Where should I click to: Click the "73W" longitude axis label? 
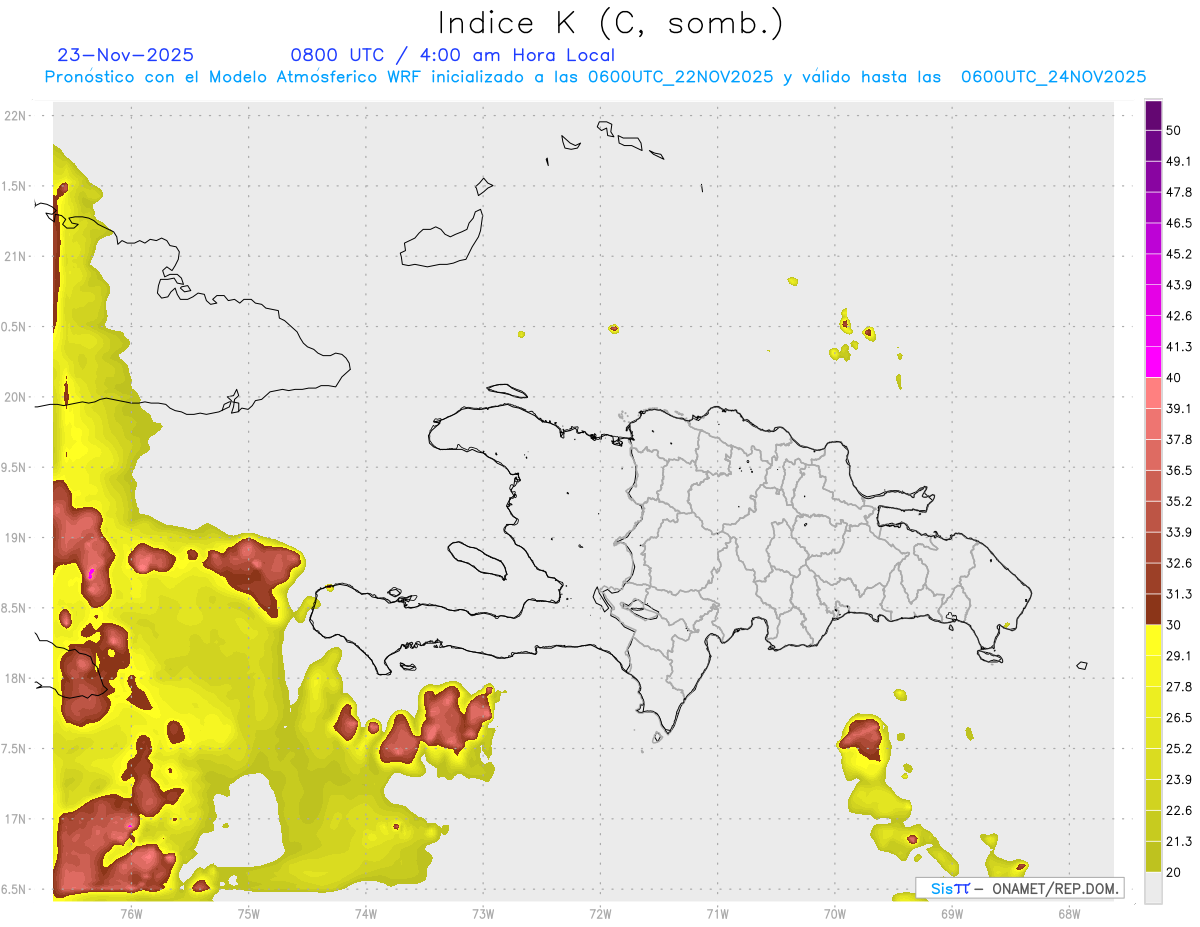tap(483, 913)
